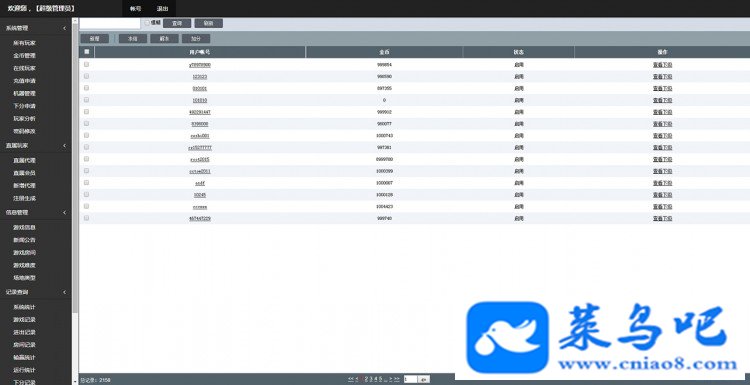Image resolution: width=750 pixels, height=385 pixels.
Task: Click the page number input box
Action: pos(410,379)
